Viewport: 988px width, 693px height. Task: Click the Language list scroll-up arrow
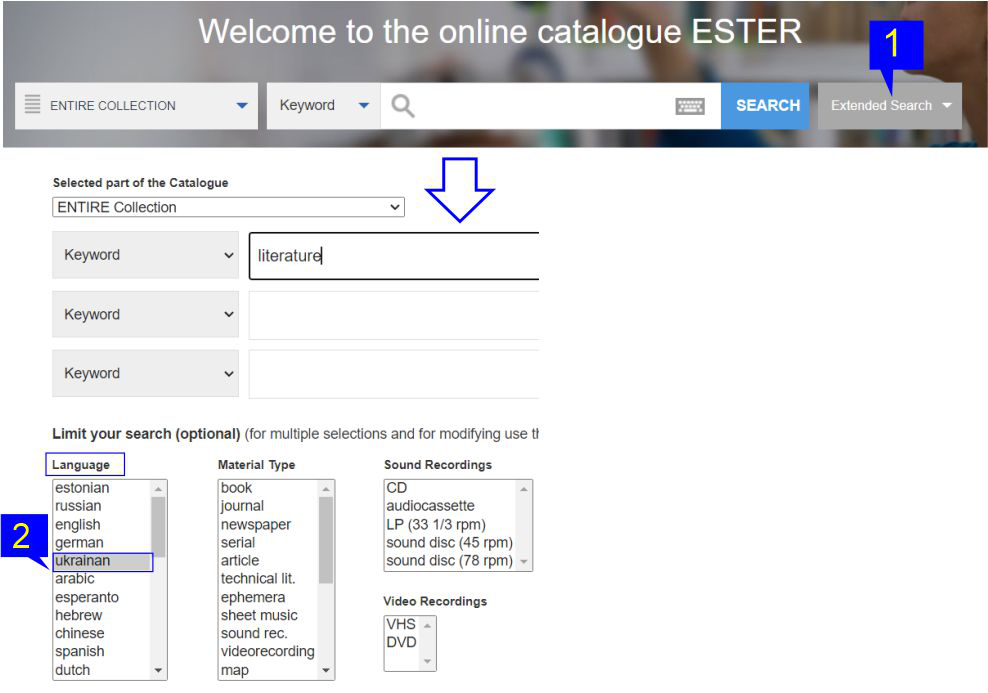(158, 489)
